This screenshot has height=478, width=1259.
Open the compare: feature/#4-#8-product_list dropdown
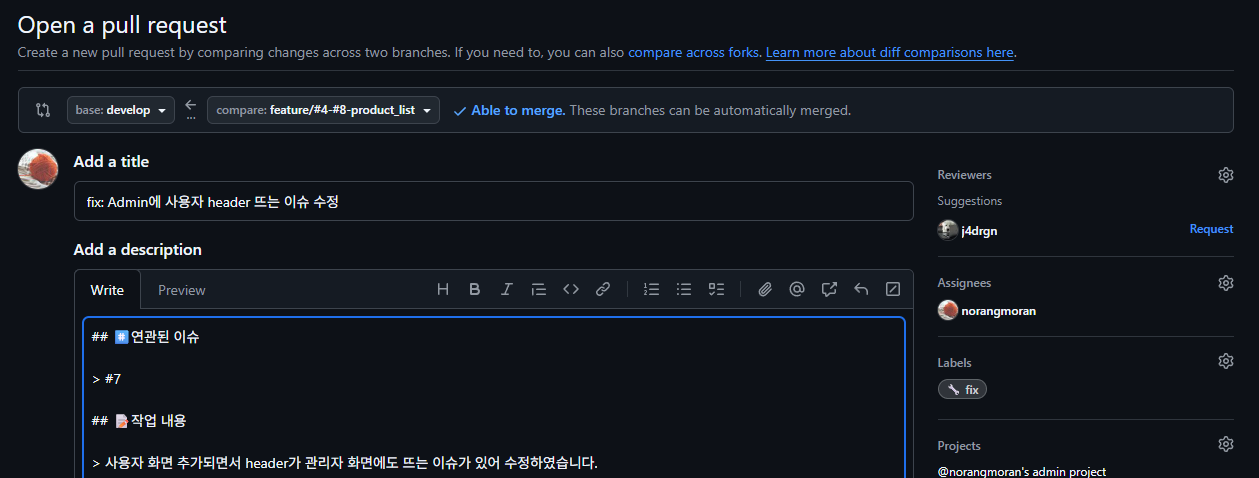pos(323,110)
